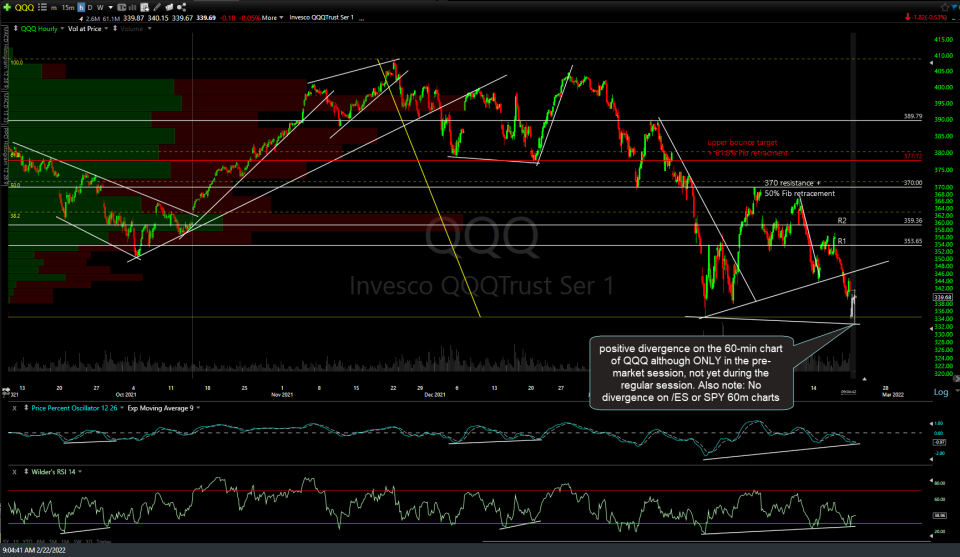Expand the More dropdown in quote bar
This screenshot has height=557, width=960.
[272, 18]
